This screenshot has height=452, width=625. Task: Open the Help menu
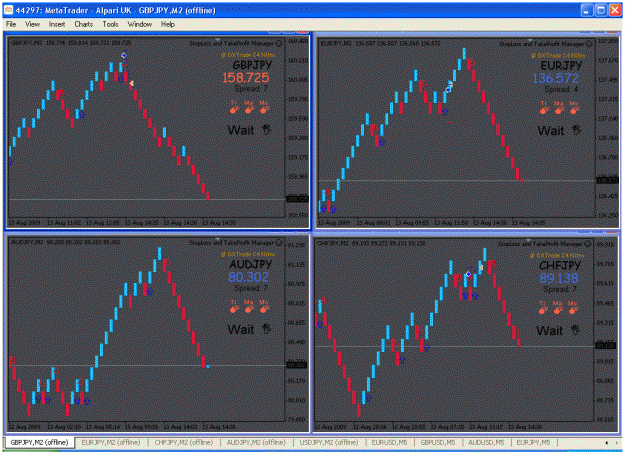point(167,24)
